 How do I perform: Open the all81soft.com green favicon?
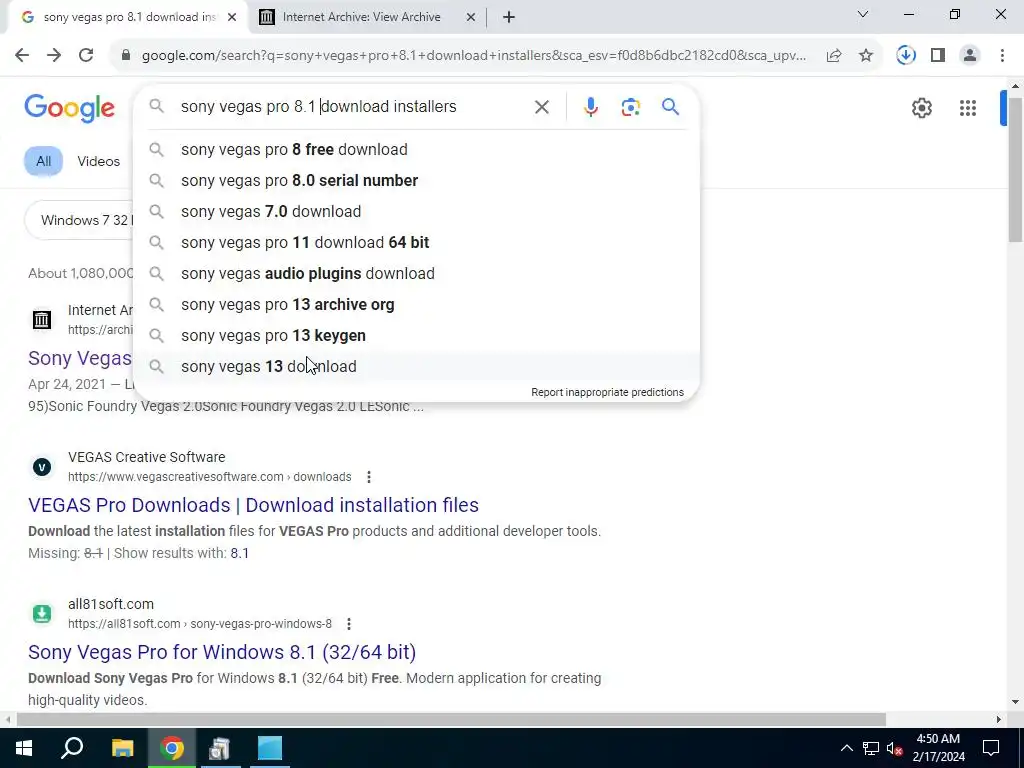tap(42, 614)
